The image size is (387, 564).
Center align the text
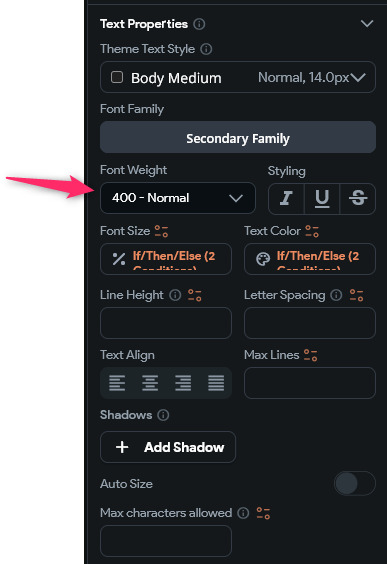150,383
